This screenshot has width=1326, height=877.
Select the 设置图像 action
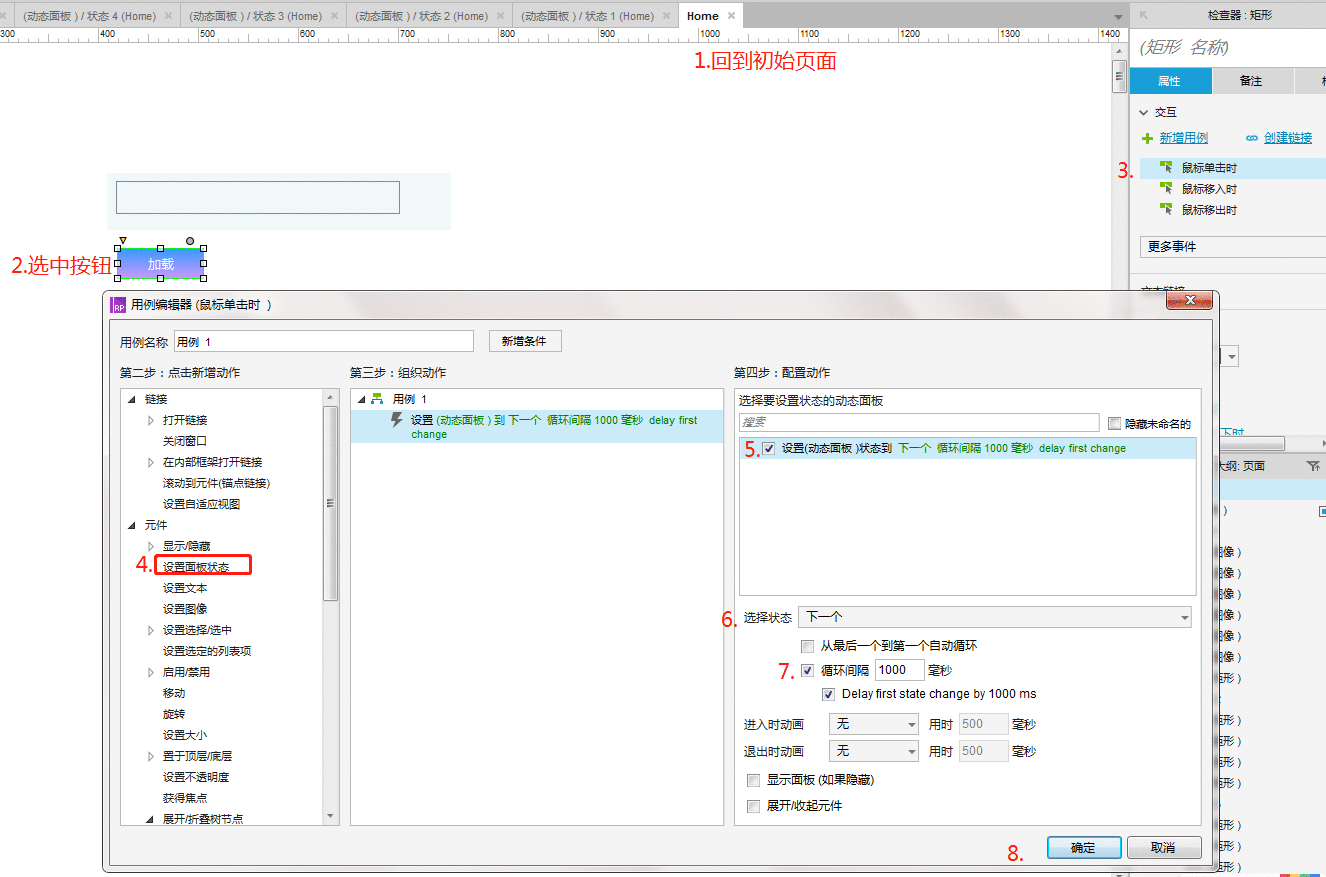click(185, 609)
